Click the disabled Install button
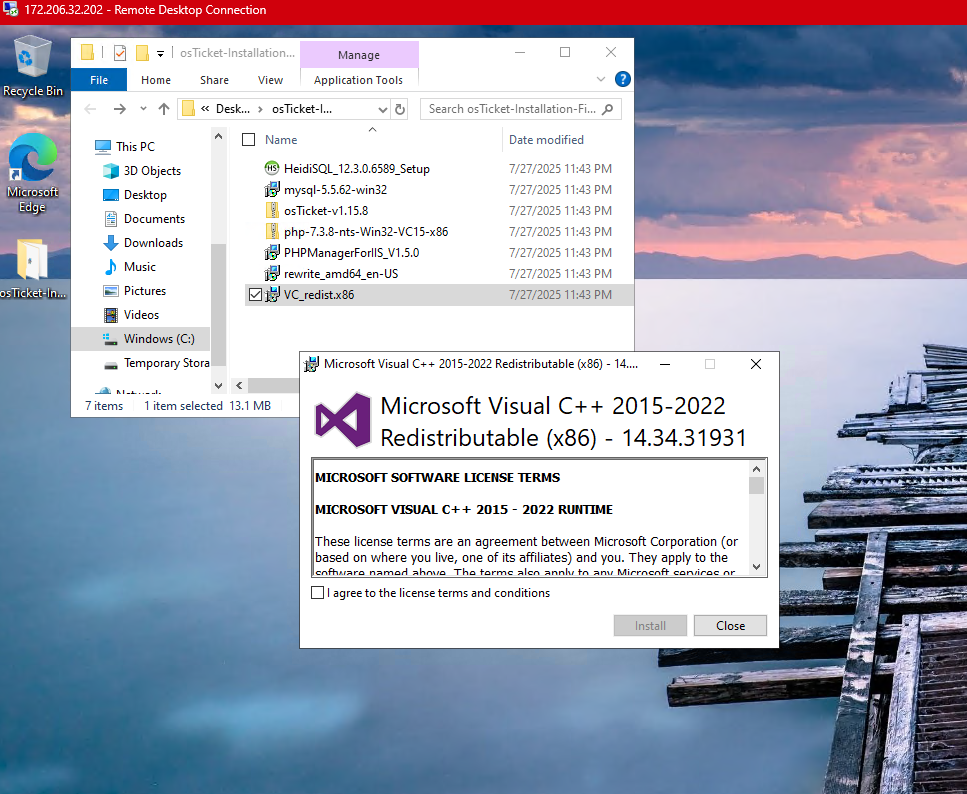This screenshot has height=794, width=967. [x=650, y=626]
